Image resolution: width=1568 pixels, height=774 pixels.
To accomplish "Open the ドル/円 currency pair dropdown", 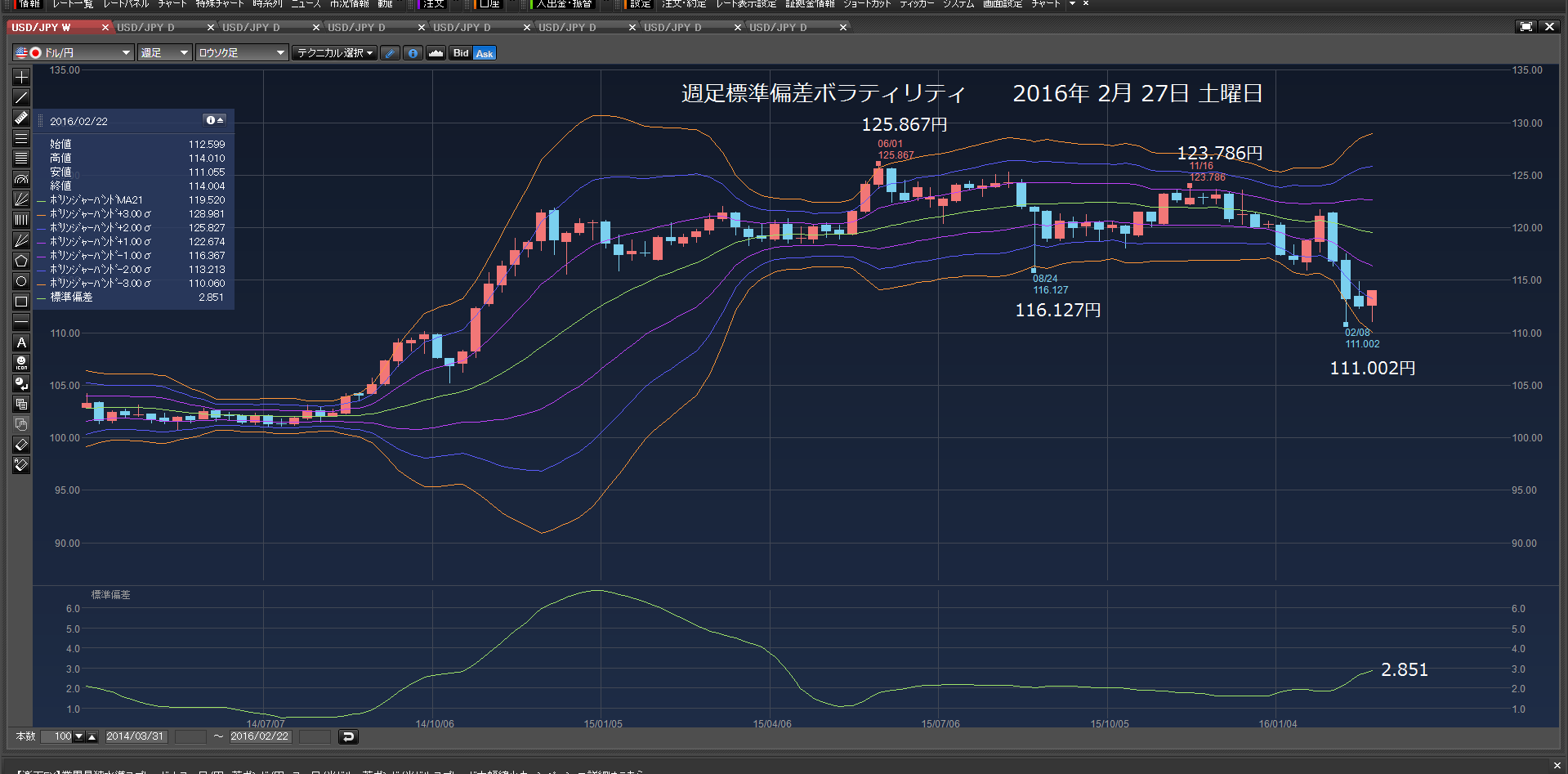I will (x=73, y=53).
